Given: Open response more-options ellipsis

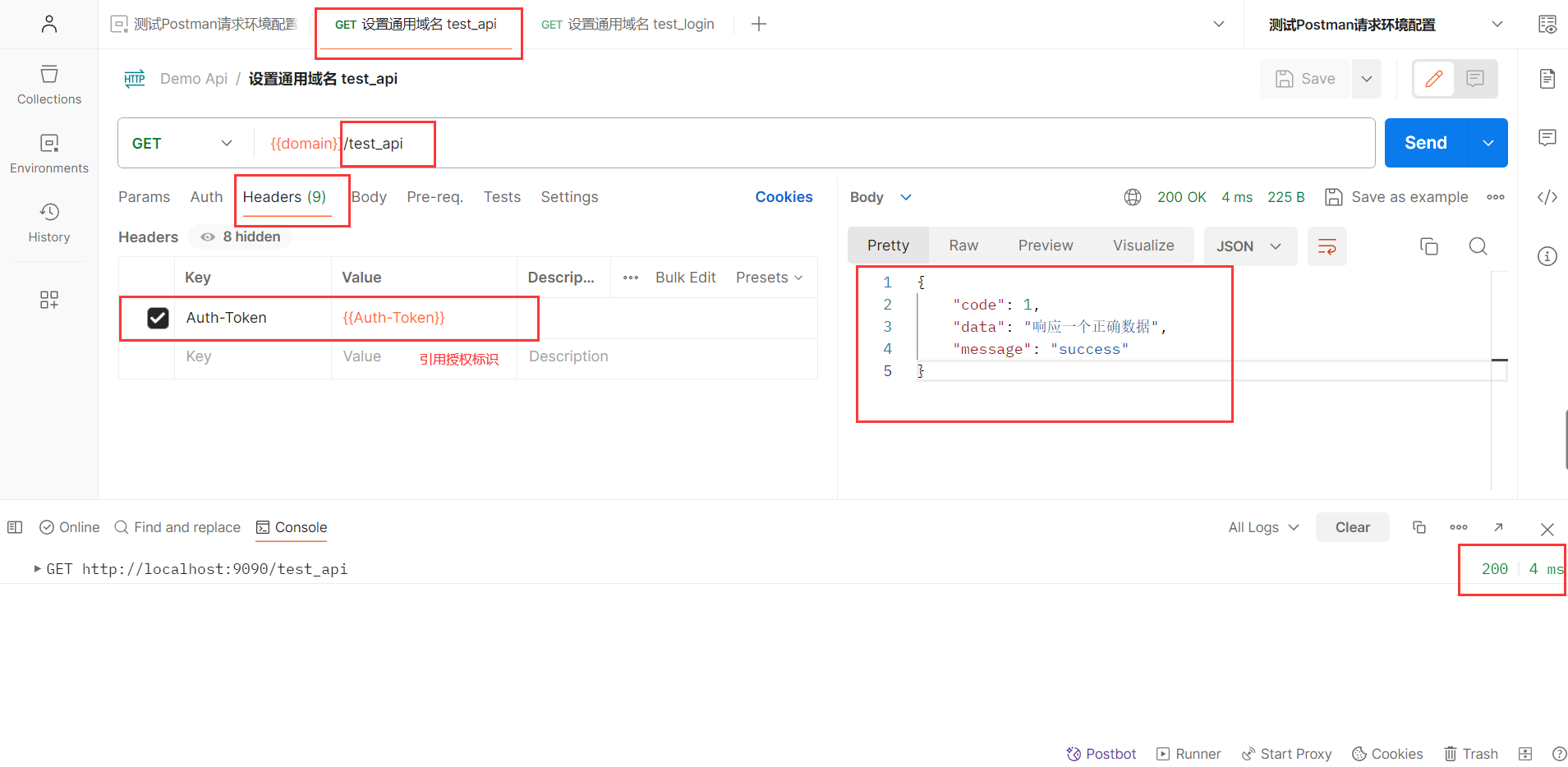Looking at the screenshot, I should pyautogui.click(x=1496, y=197).
